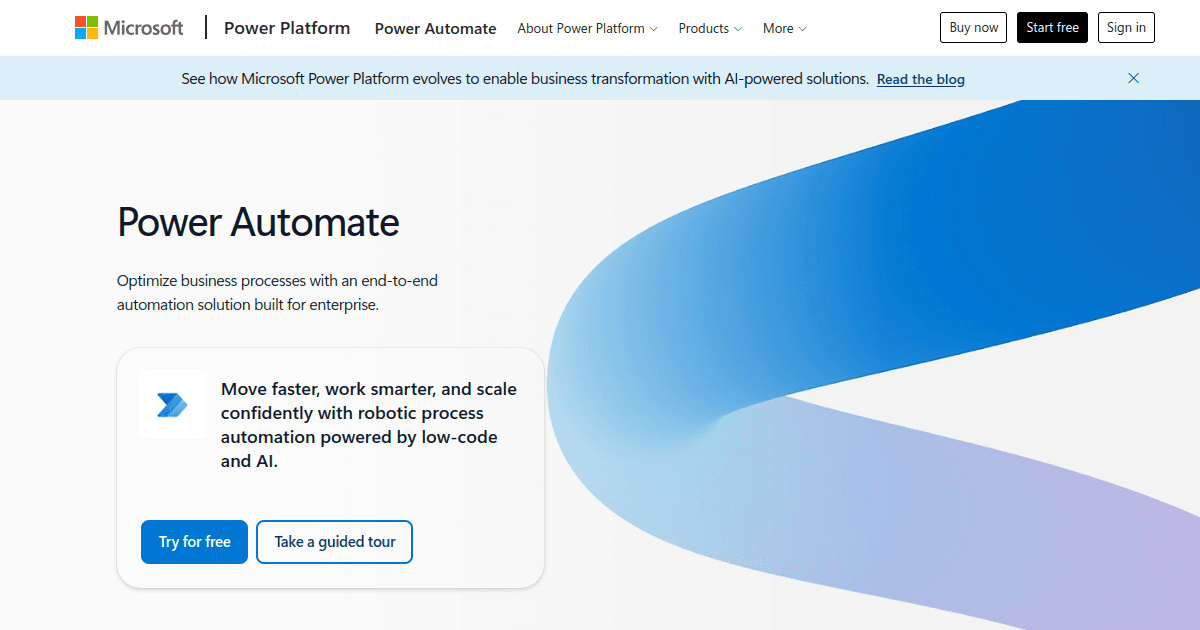
Task: Open the Power Automate nav link
Action: [x=435, y=28]
